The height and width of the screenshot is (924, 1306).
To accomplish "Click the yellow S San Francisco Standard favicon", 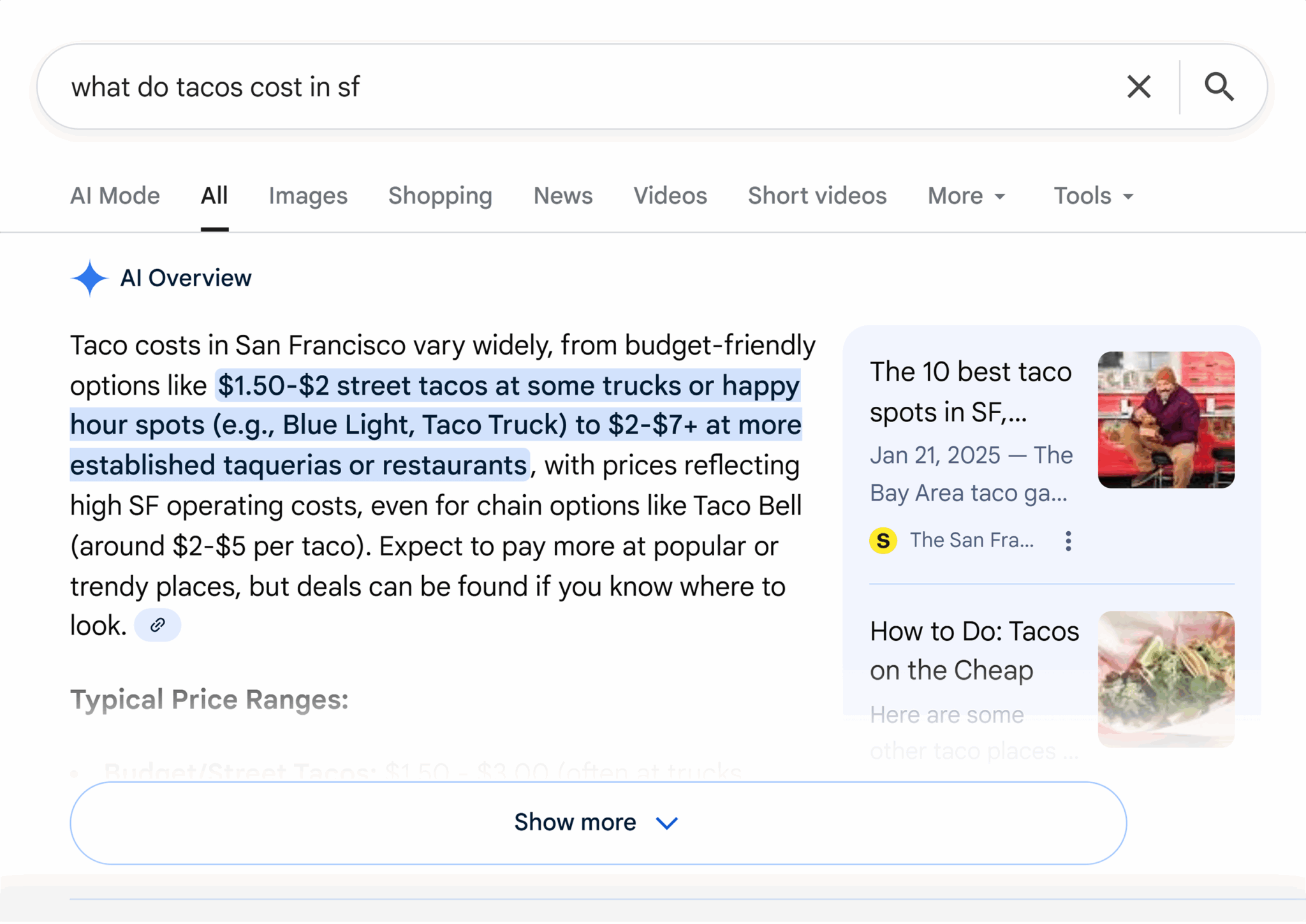I will click(x=883, y=541).
